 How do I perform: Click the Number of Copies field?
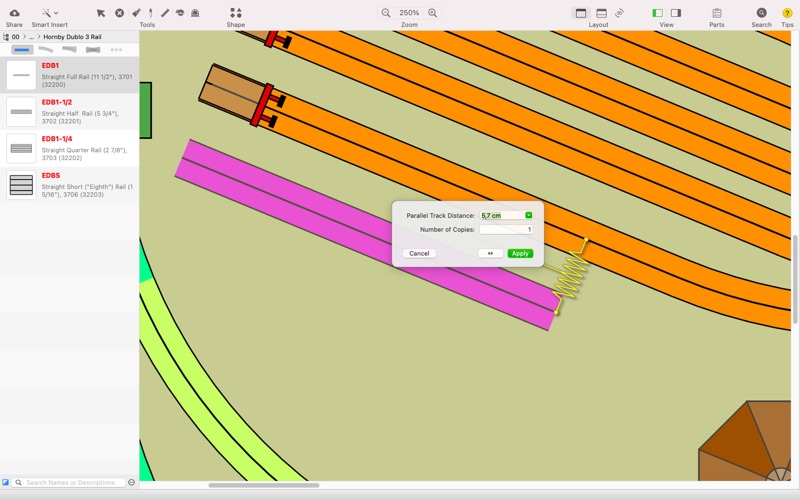pyautogui.click(x=506, y=230)
